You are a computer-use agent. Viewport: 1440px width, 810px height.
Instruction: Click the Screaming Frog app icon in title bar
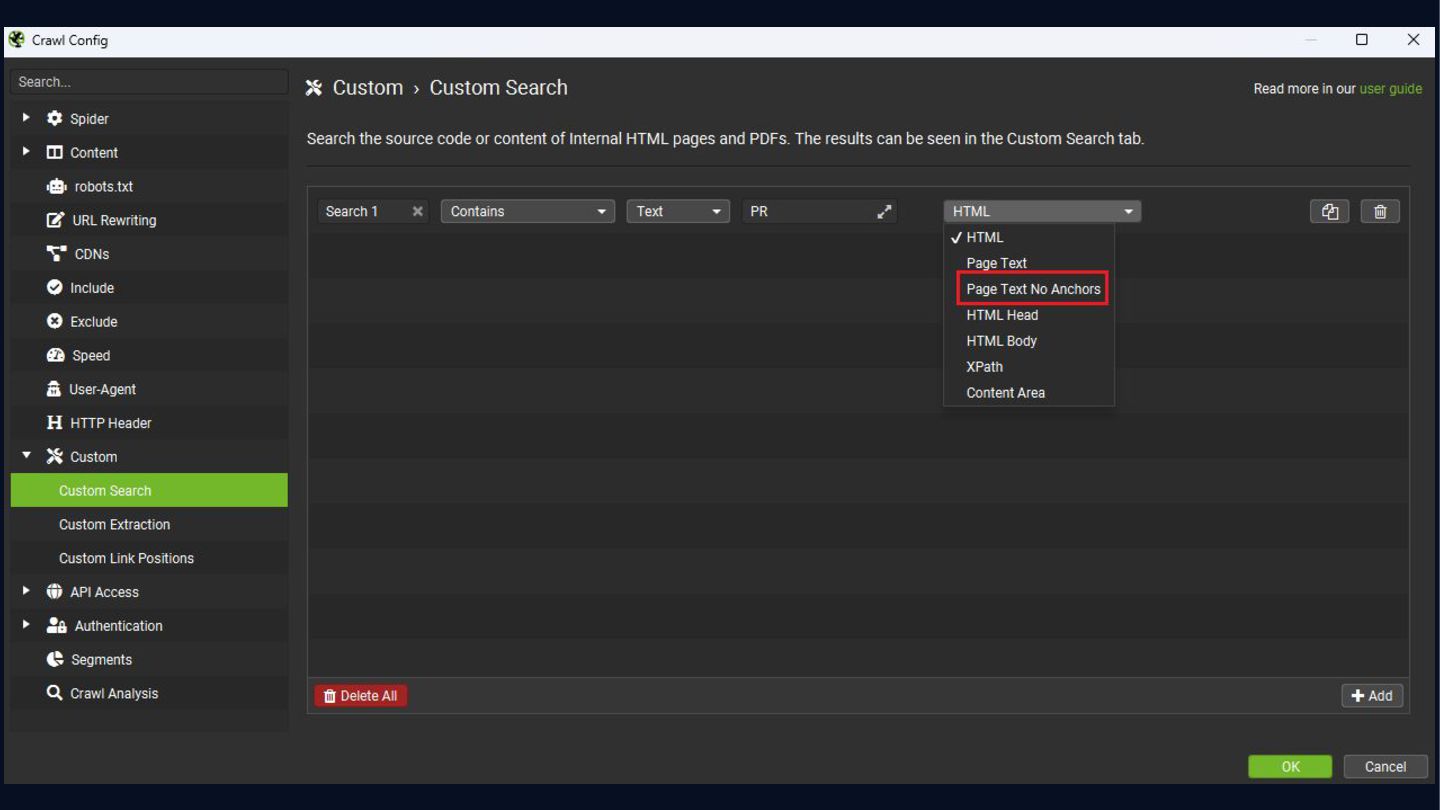16,40
